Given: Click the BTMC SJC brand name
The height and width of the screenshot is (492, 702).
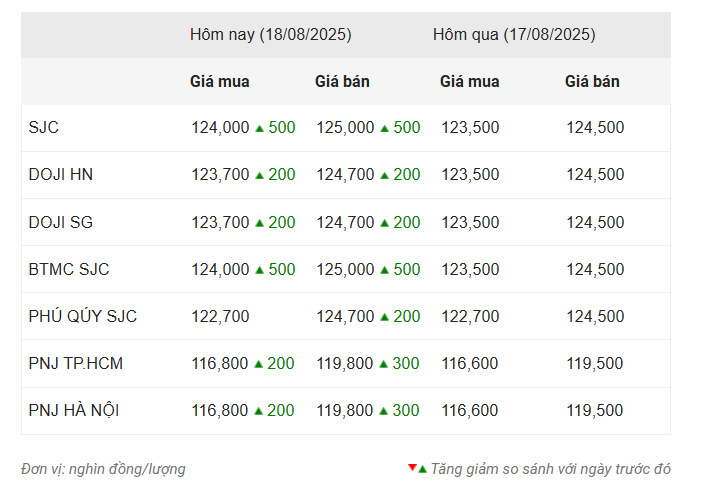Looking at the screenshot, I should click(x=68, y=270).
